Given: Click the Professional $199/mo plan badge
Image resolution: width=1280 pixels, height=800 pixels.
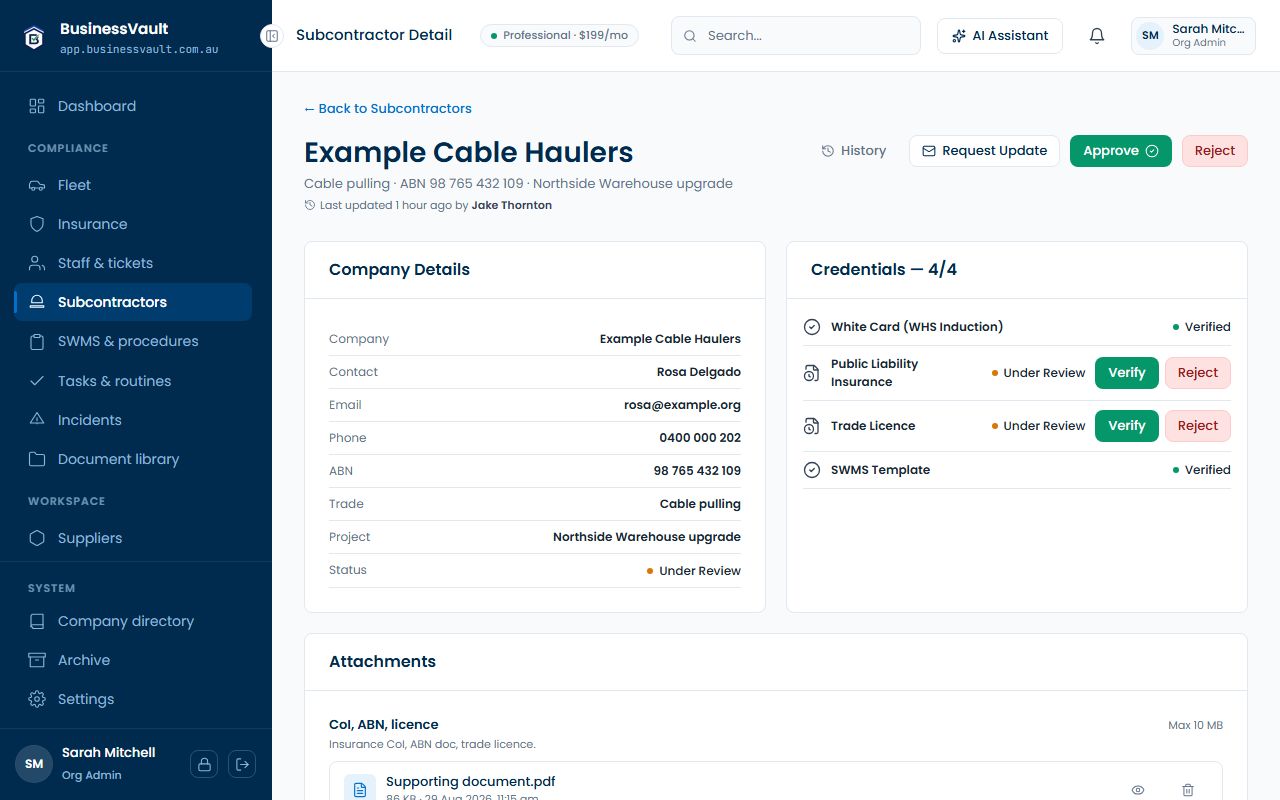Looking at the screenshot, I should (x=560, y=36).
